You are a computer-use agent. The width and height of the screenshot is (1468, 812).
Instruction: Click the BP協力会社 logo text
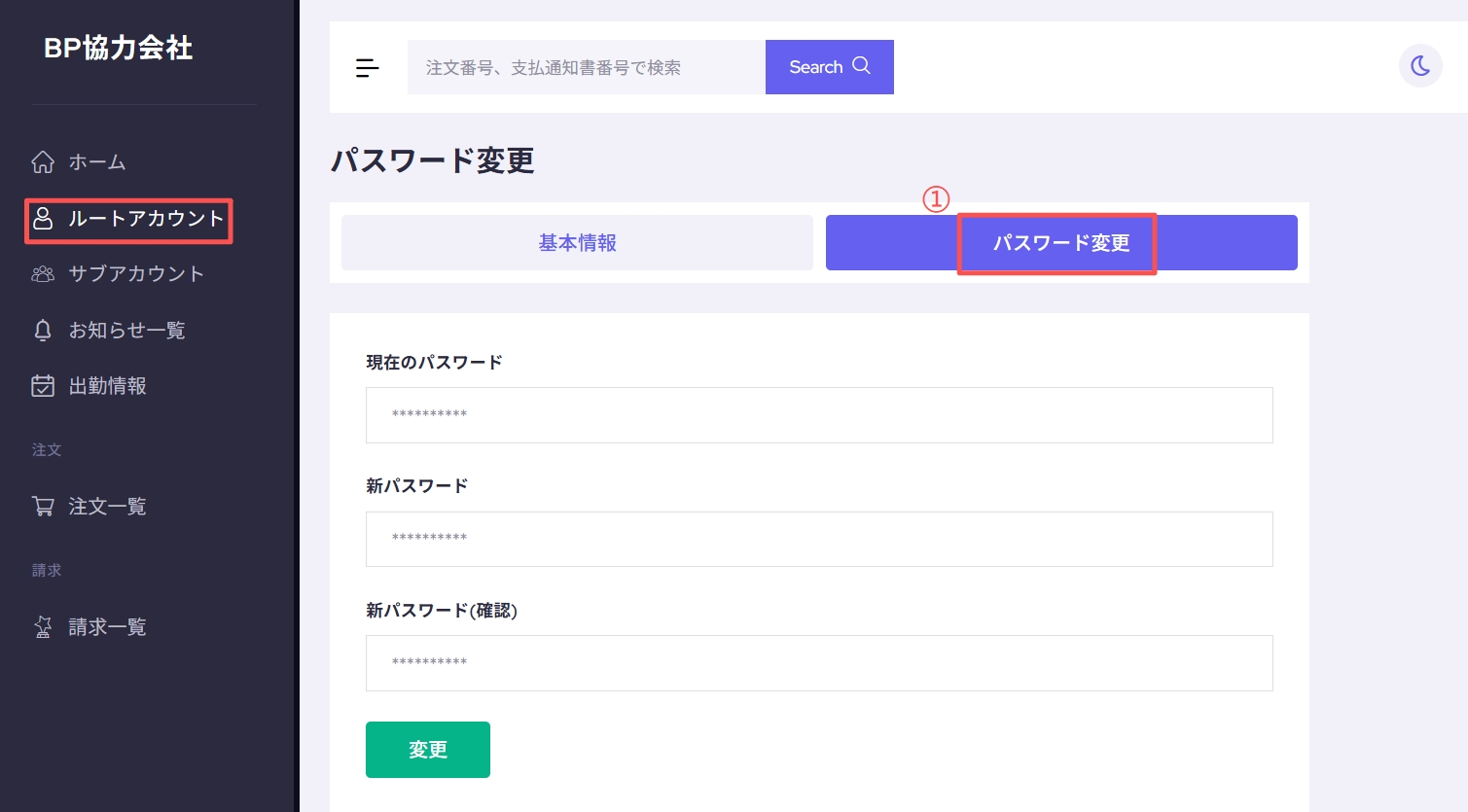pyautogui.click(x=118, y=48)
